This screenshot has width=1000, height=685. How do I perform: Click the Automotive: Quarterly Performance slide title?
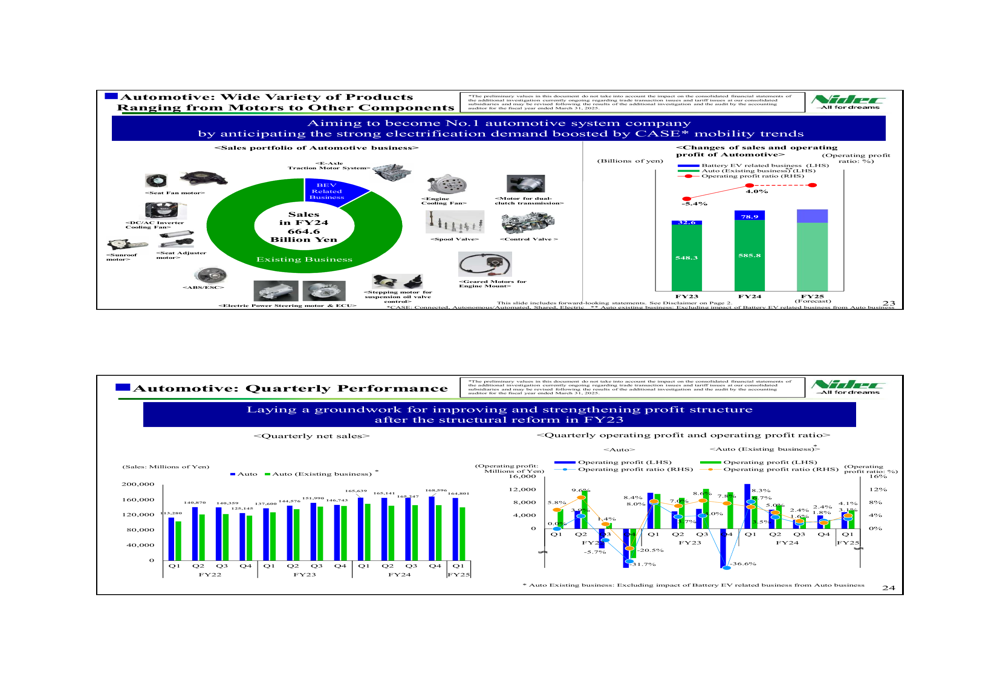pyautogui.click(x=290, y=387)
